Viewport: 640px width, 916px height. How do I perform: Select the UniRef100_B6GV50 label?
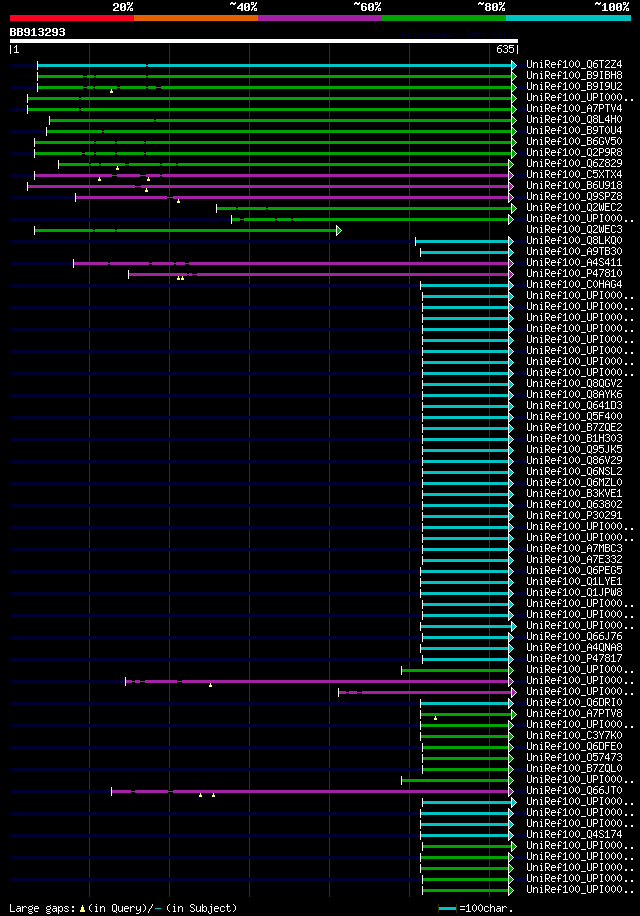pyautogui.click(x=574, y=141)
